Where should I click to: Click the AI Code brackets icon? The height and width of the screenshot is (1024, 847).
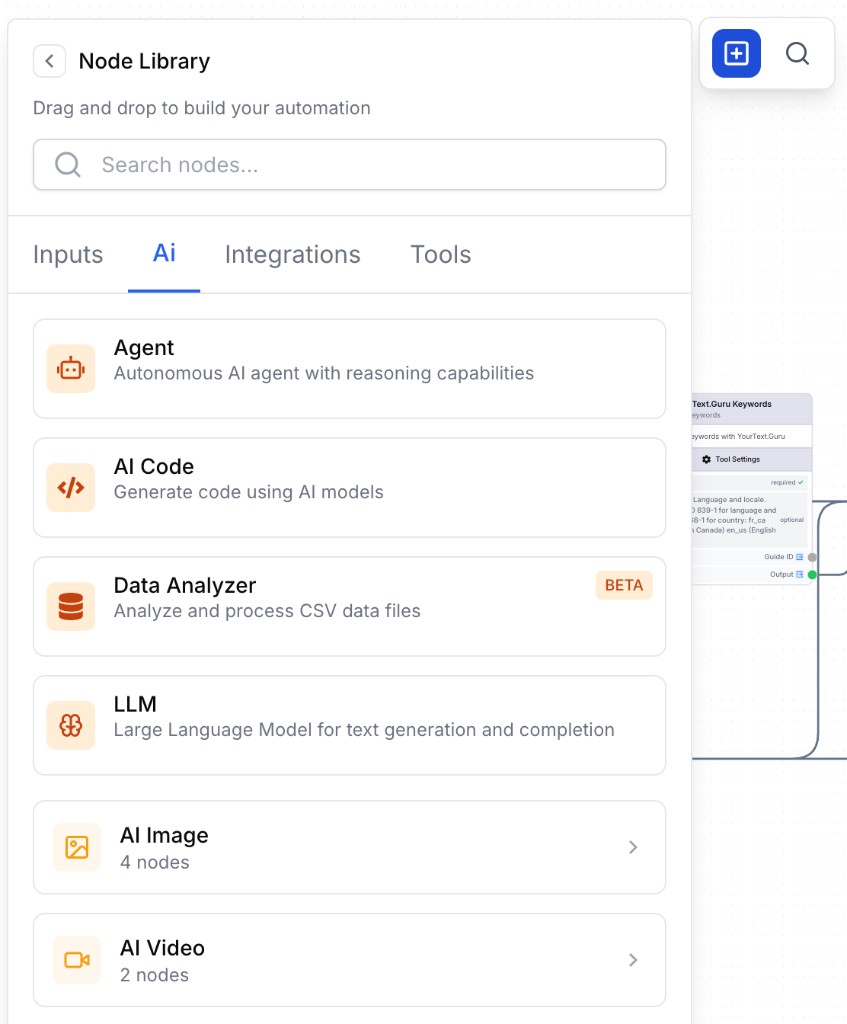click(x=71, y=488)
